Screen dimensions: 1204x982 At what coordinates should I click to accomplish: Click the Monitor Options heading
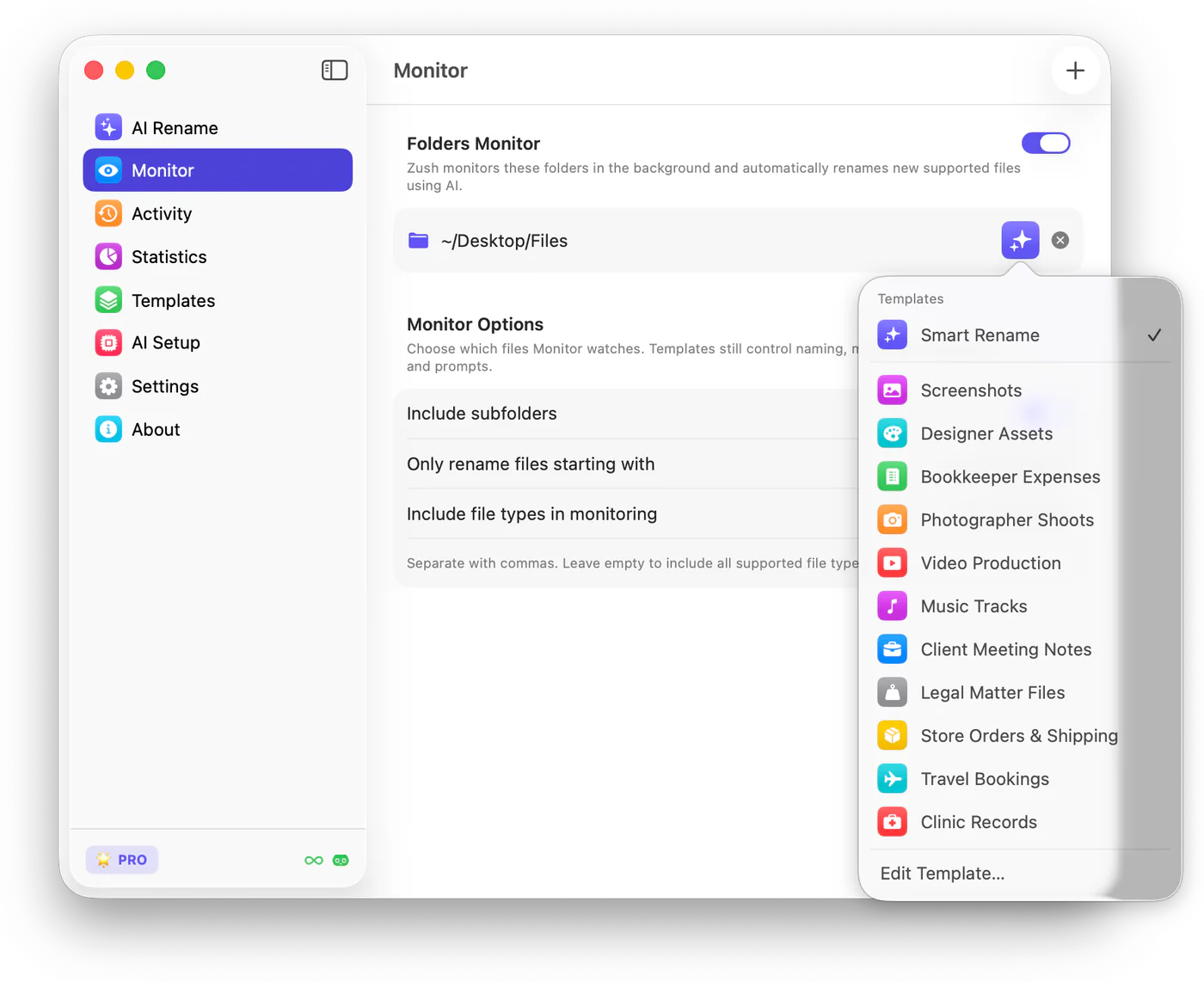click(x=475, y=324)
